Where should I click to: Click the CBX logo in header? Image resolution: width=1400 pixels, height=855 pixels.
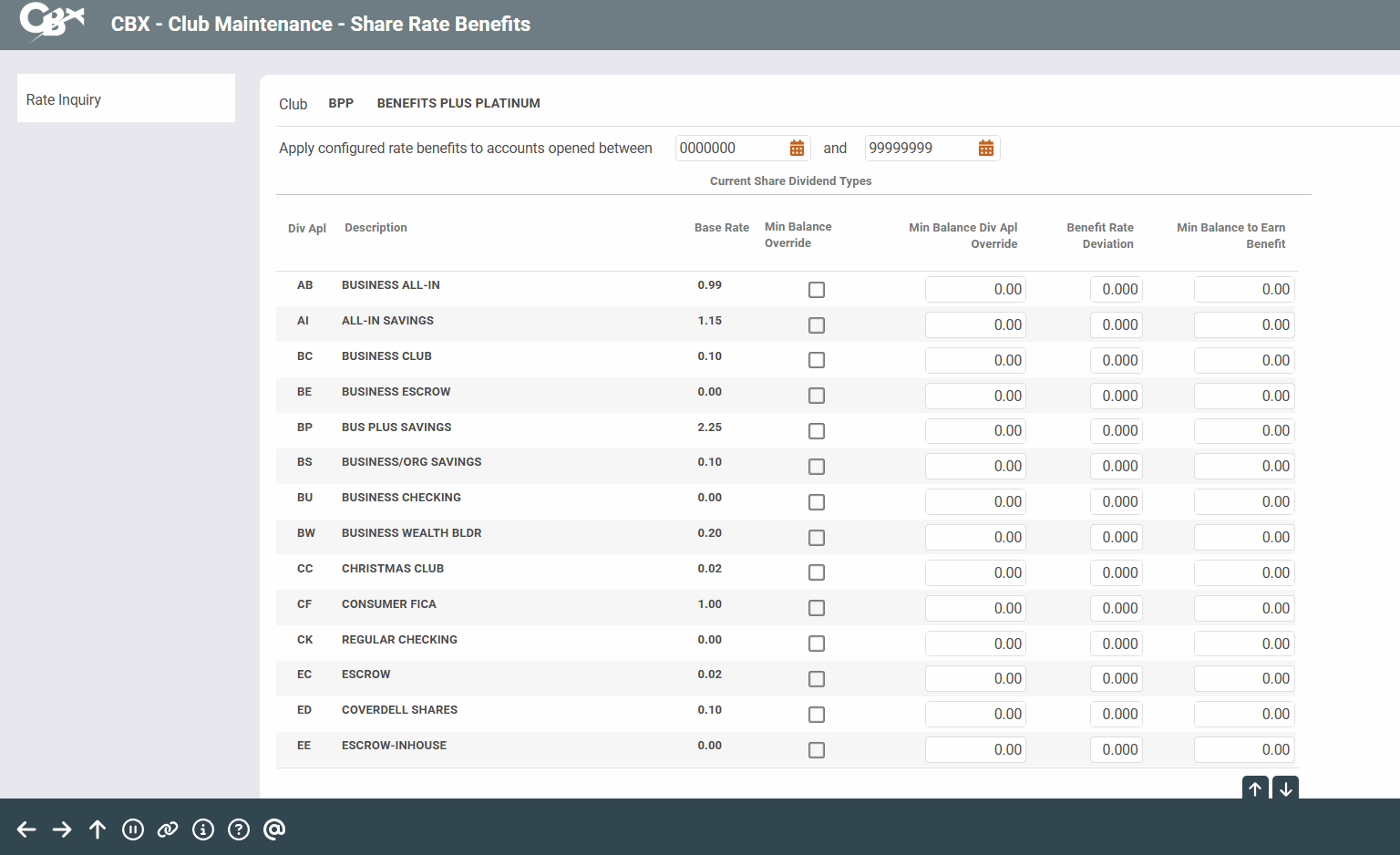pos(51,22)
